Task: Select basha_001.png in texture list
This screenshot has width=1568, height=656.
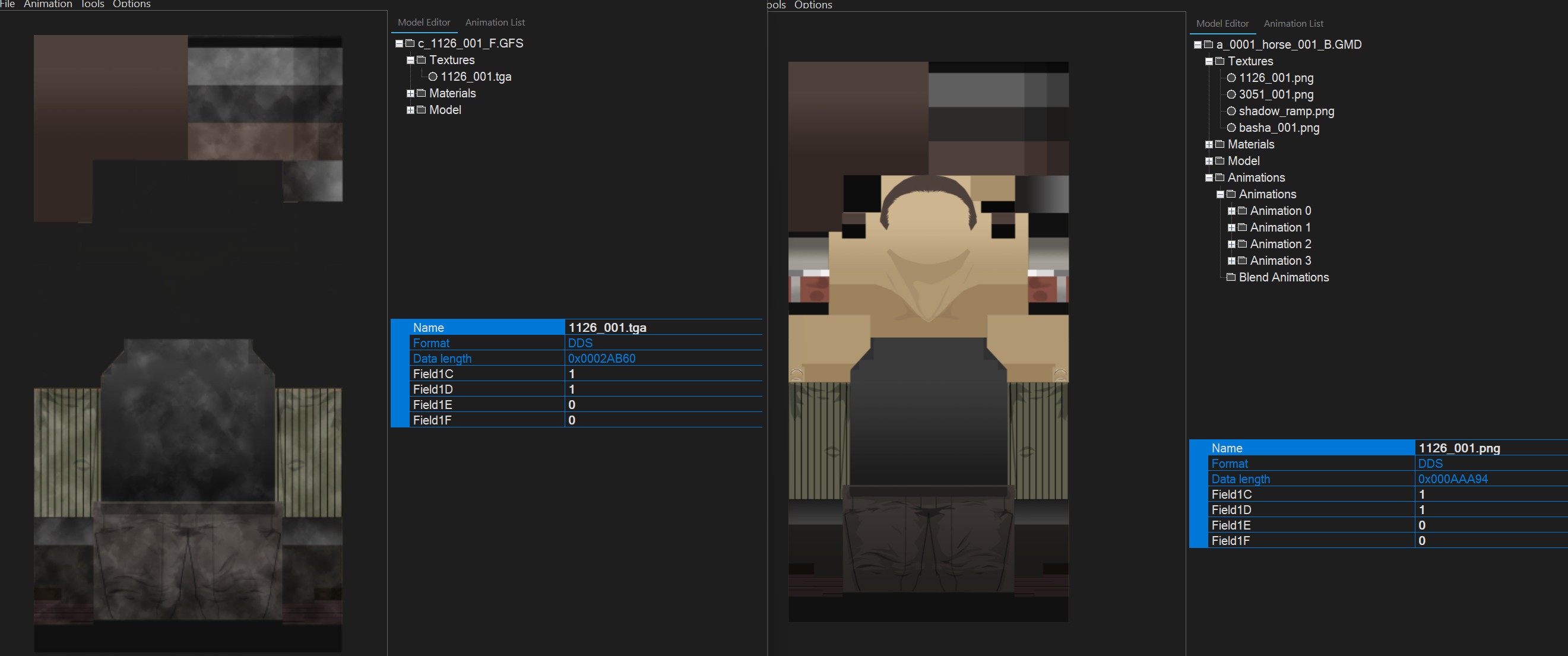Action: coord(1279,128)
